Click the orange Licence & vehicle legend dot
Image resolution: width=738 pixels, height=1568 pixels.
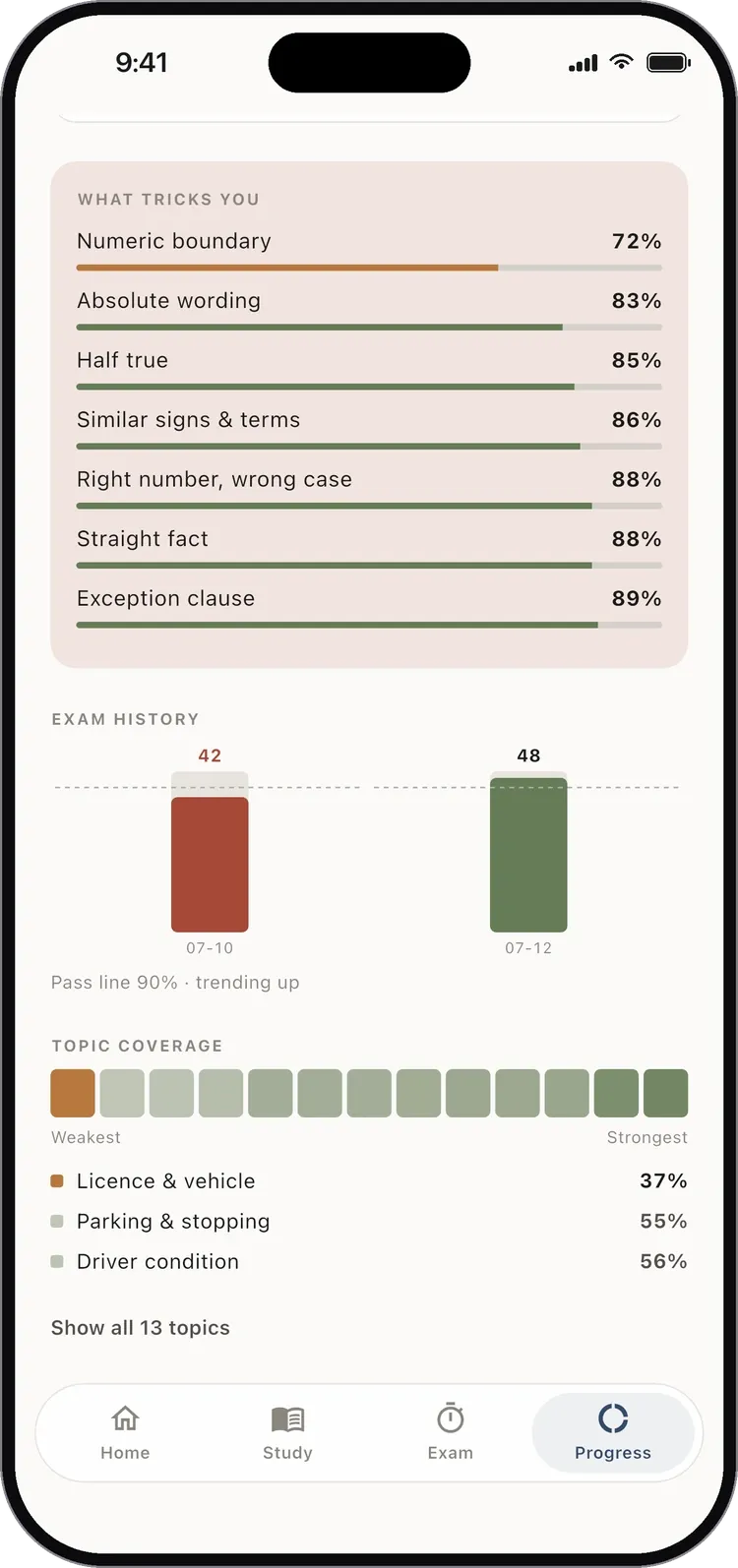pyautogui.click(x=57, y=1180)
